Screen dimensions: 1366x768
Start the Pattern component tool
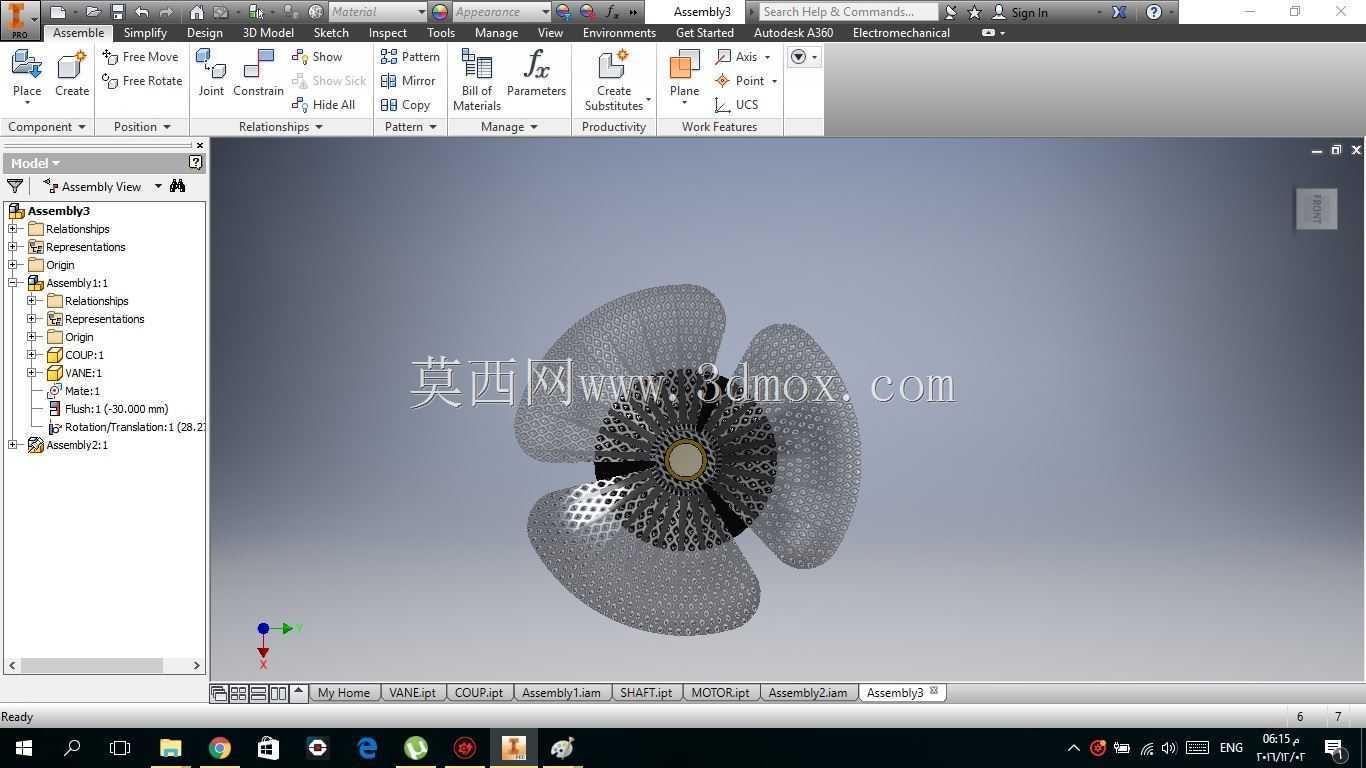410,57
